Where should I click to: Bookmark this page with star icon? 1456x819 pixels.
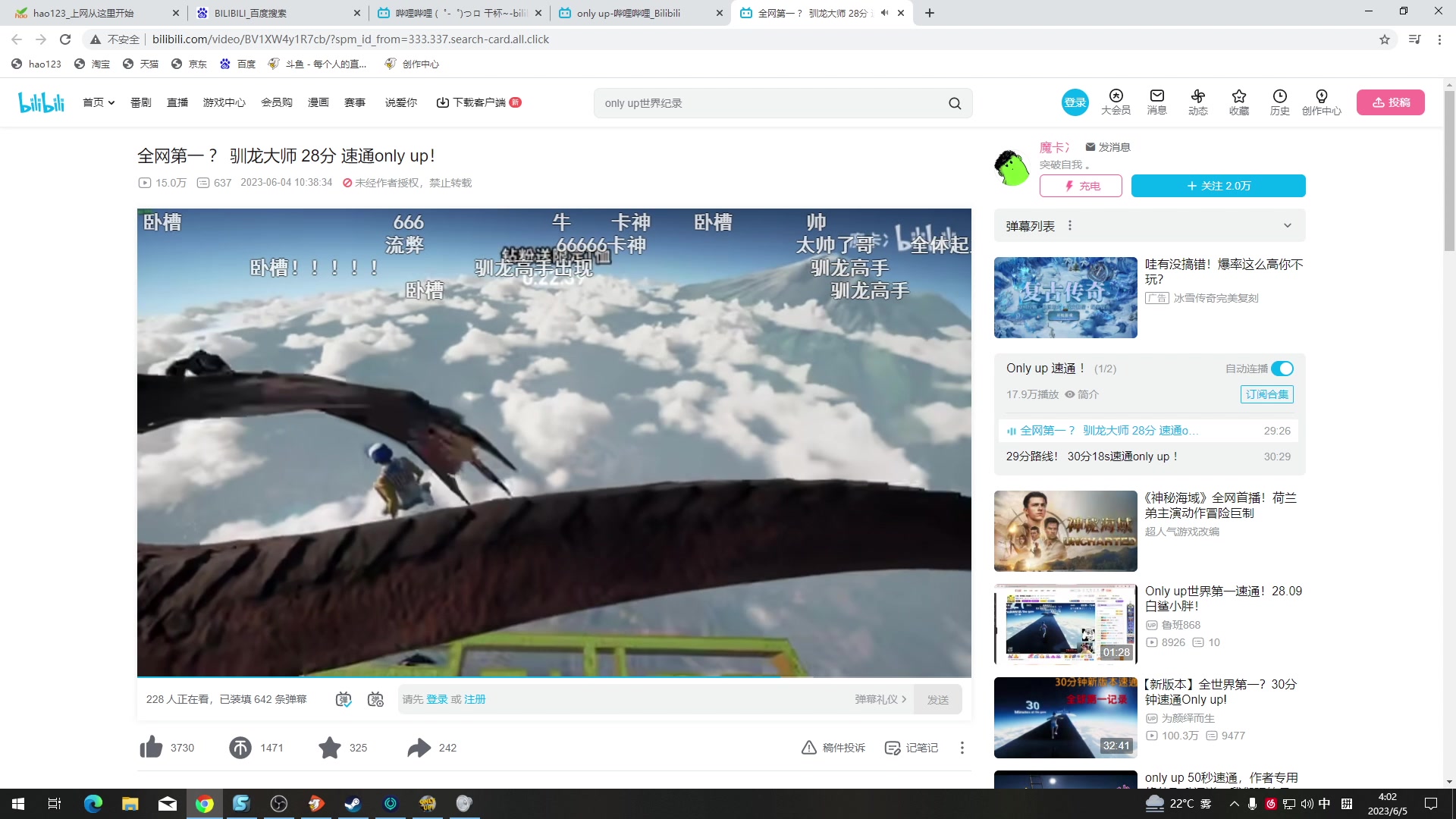pyautogui.click(x=1384, y=39)
